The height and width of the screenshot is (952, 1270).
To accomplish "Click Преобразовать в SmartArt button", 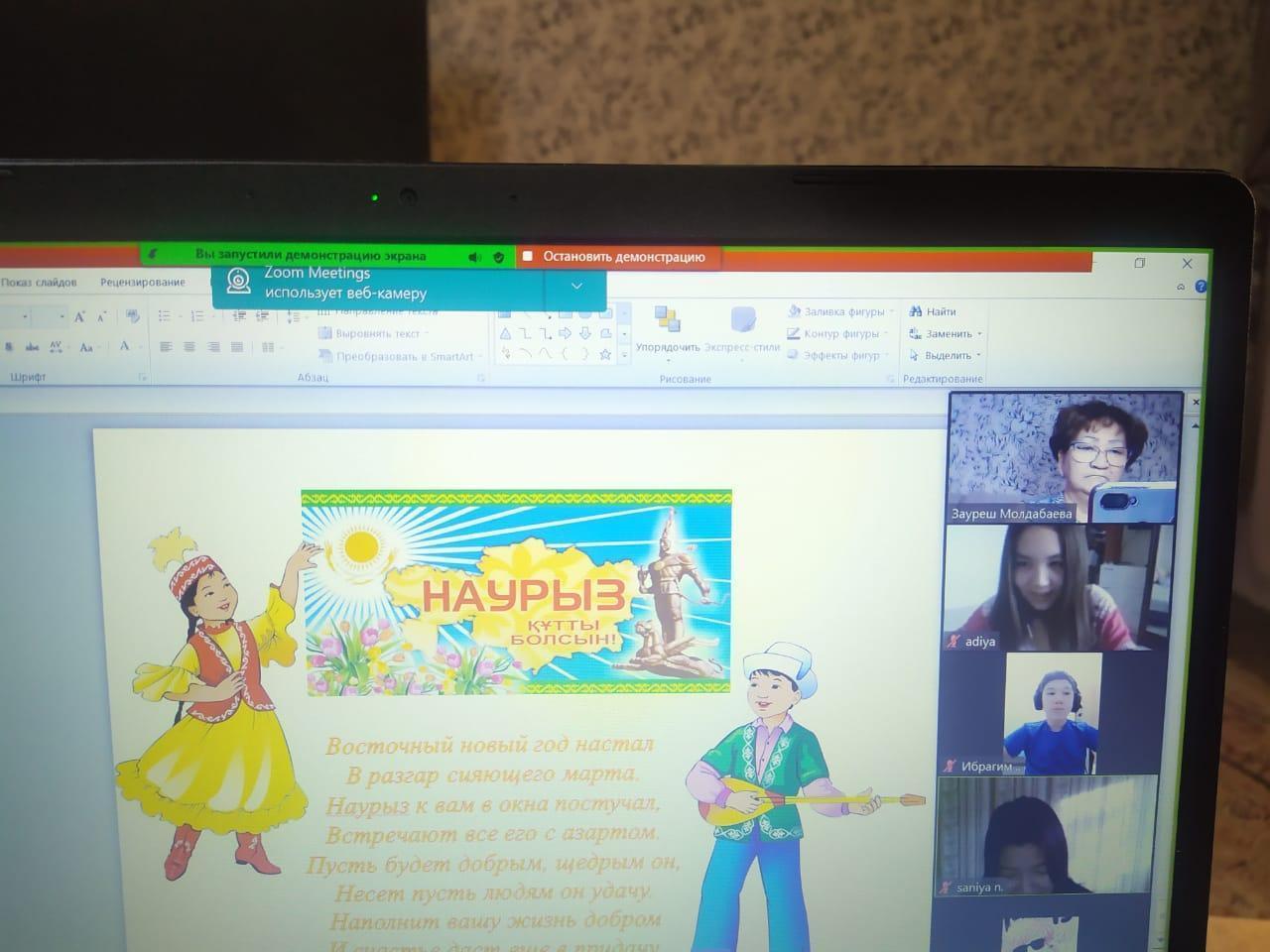I will [x=397, y=356].
